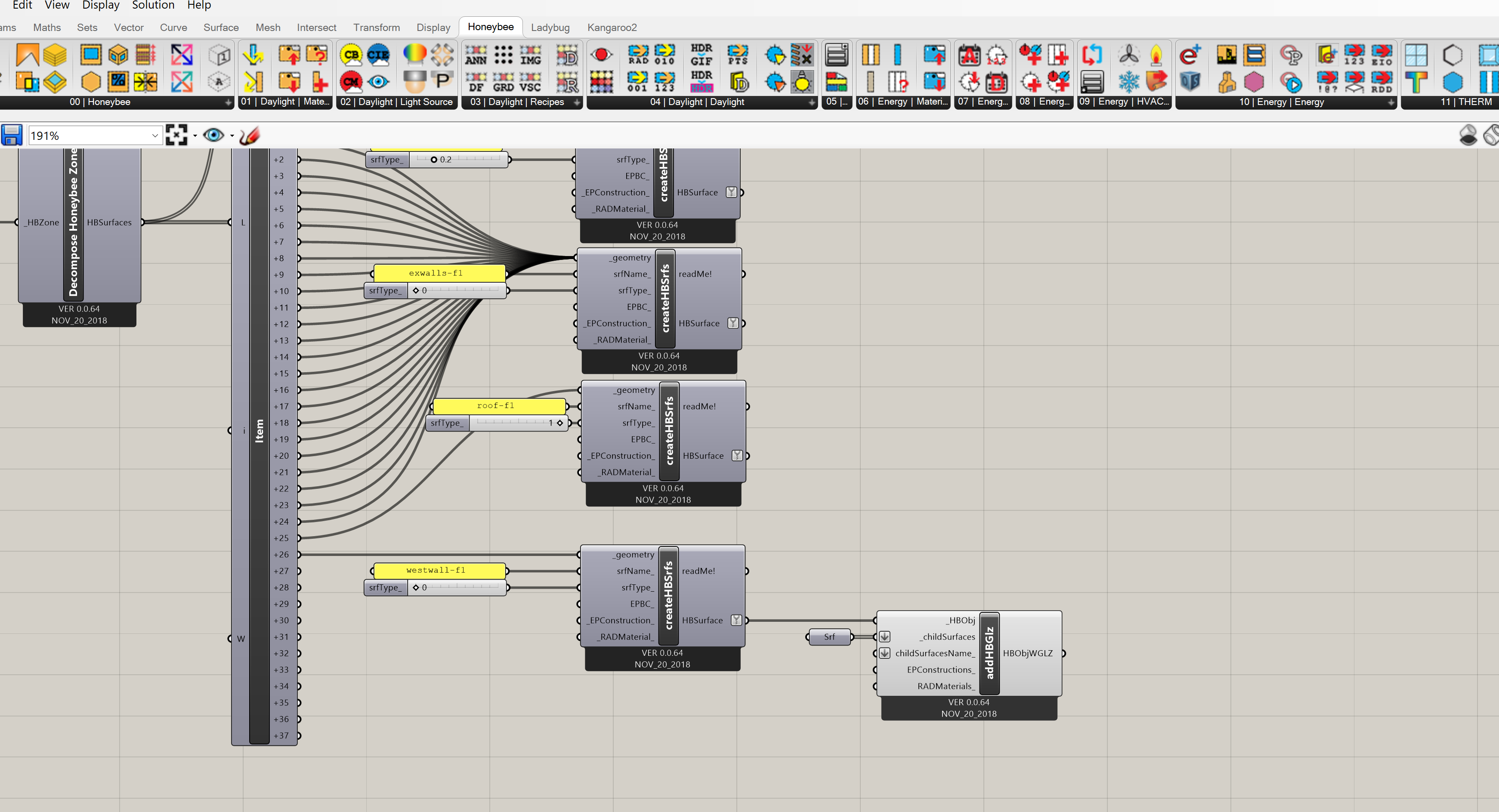Open the Solution menu
This screenshot has width=1499, height=812.
pos(153,5)
